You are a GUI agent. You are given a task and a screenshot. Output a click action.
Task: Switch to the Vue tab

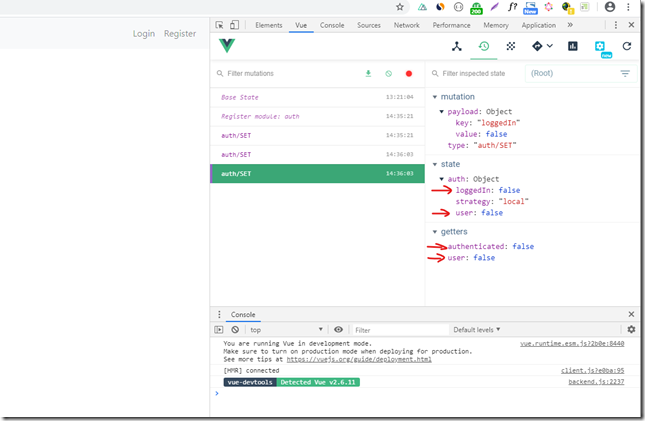(x=301, y=25)
